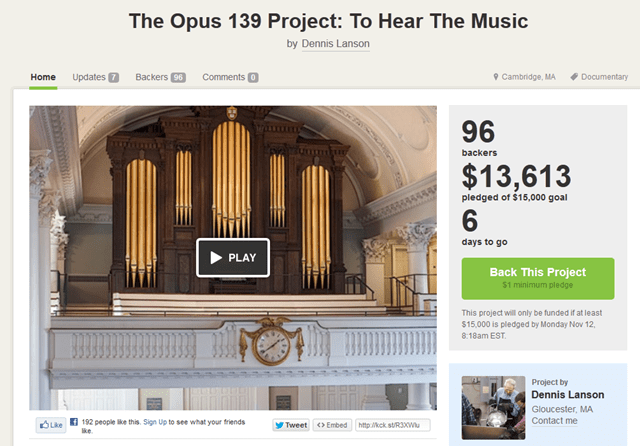
Task: Open Dennis Lanson's name in sidebar
Action: 568,395
